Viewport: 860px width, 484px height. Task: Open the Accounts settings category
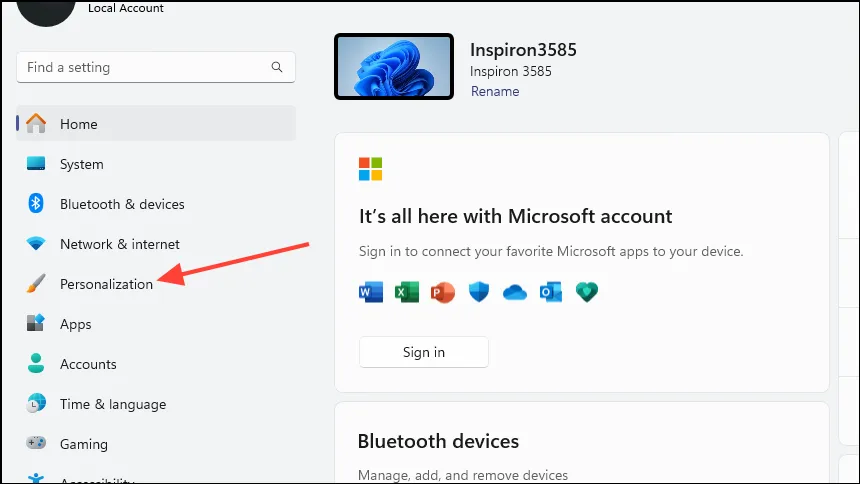pos(88,364)
